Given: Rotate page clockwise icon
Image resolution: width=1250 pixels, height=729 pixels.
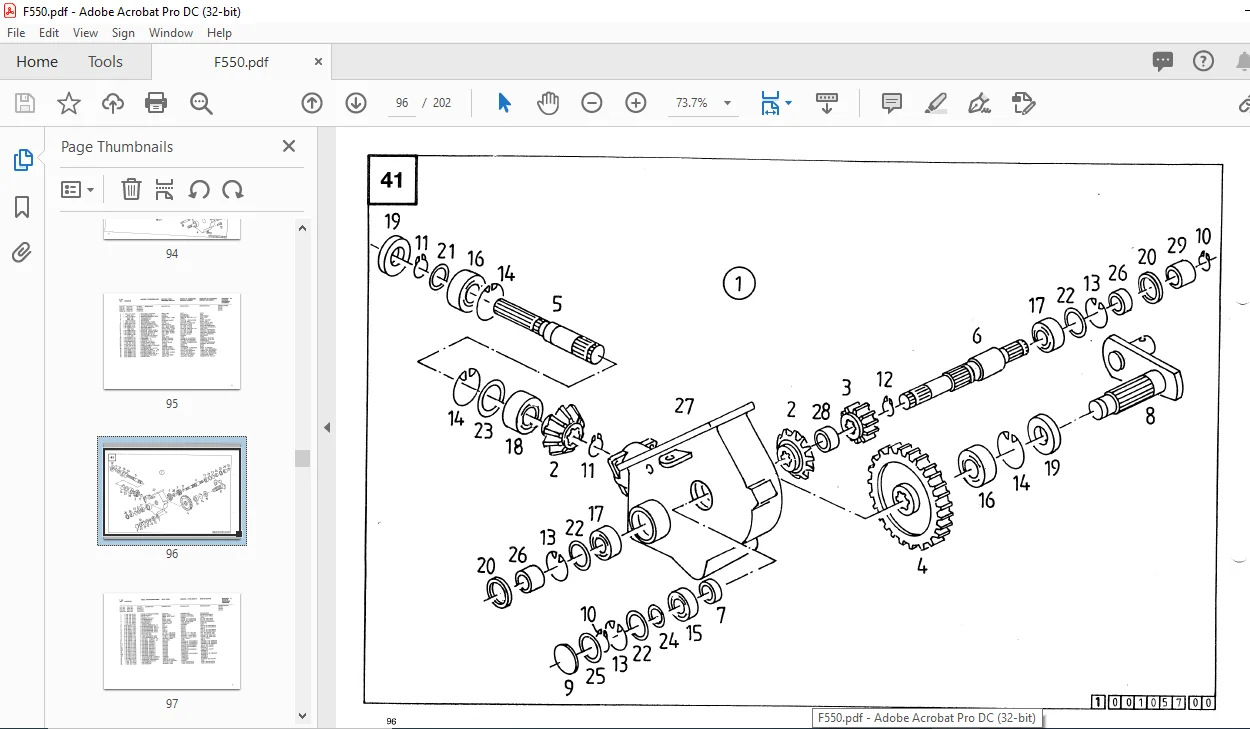Looking at the screenshot, I should (x=233, y=190).
